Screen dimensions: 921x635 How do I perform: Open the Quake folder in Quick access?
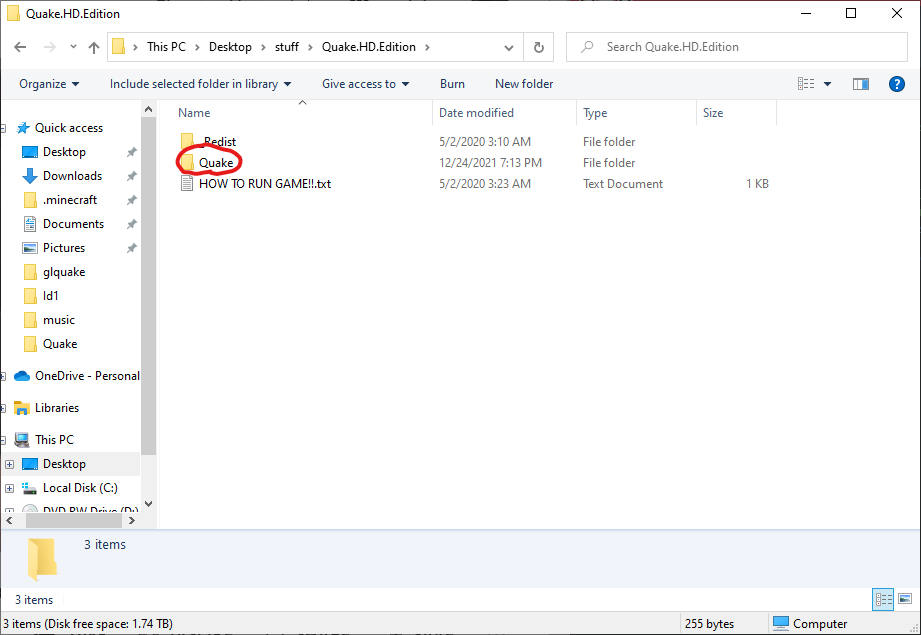tap(60, 344)
